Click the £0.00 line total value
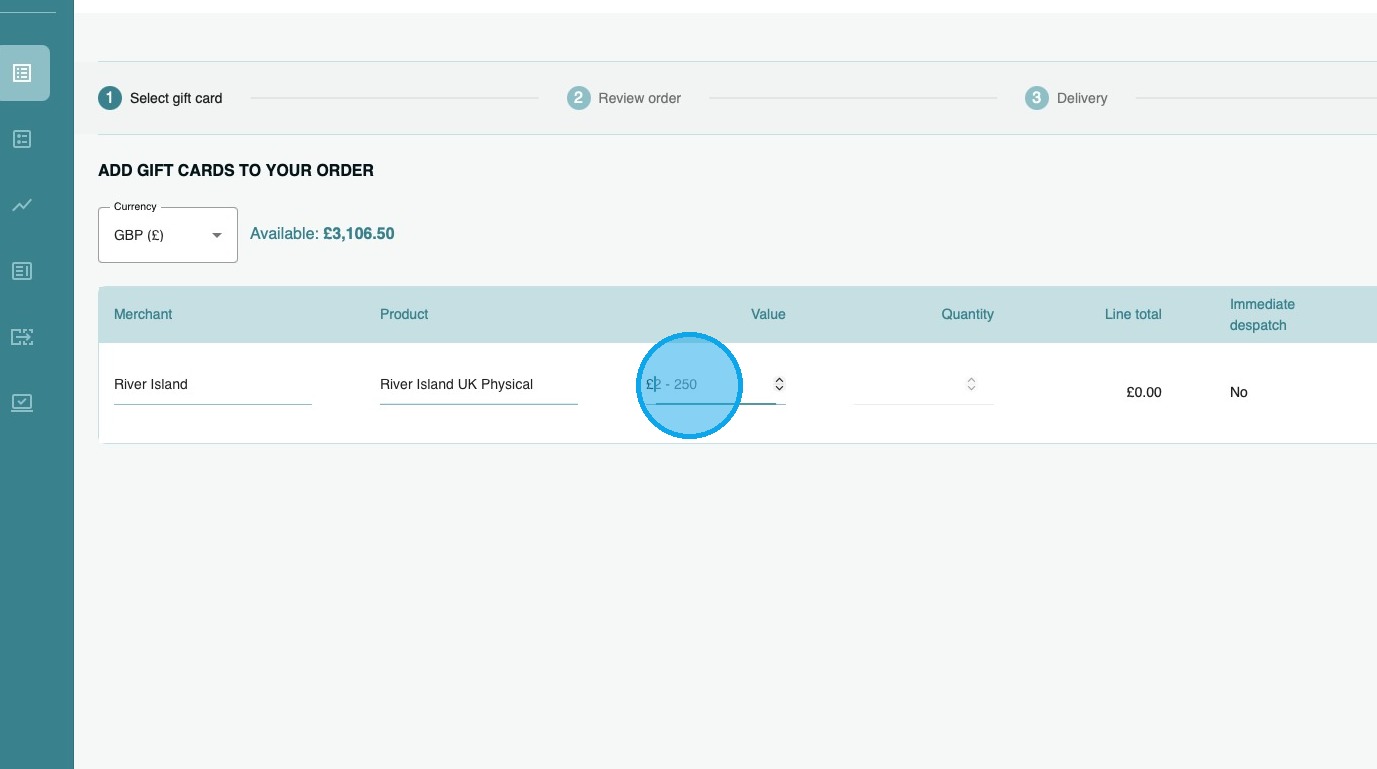The image size is (1377, 769). [1144, 392]
